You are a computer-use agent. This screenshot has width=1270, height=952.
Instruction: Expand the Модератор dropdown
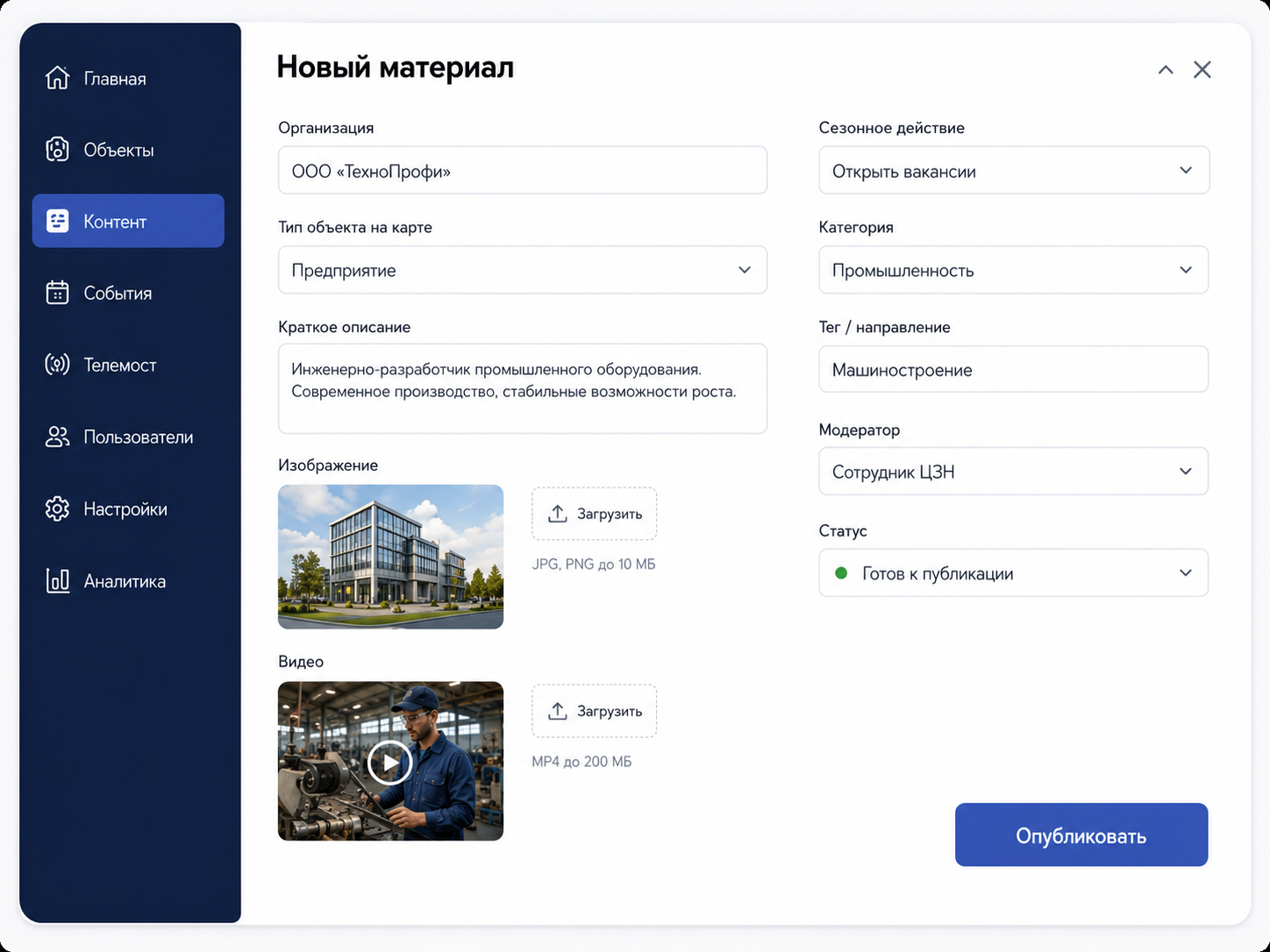[1014, 472]
